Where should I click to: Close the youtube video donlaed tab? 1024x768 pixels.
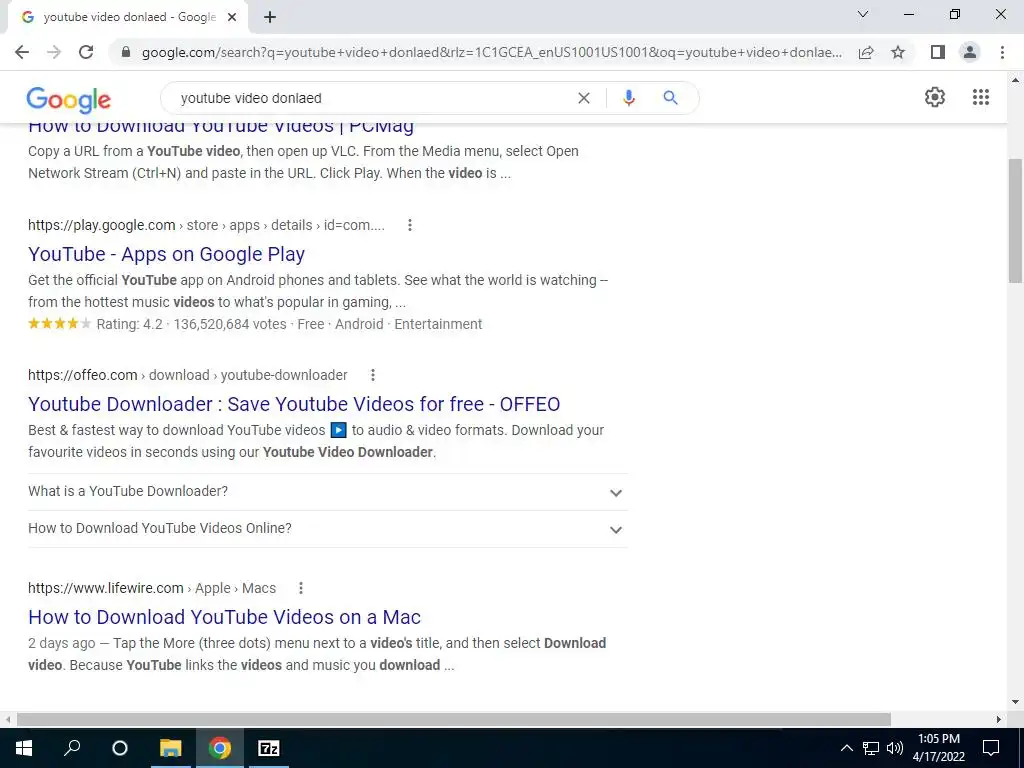coord(232,18)
